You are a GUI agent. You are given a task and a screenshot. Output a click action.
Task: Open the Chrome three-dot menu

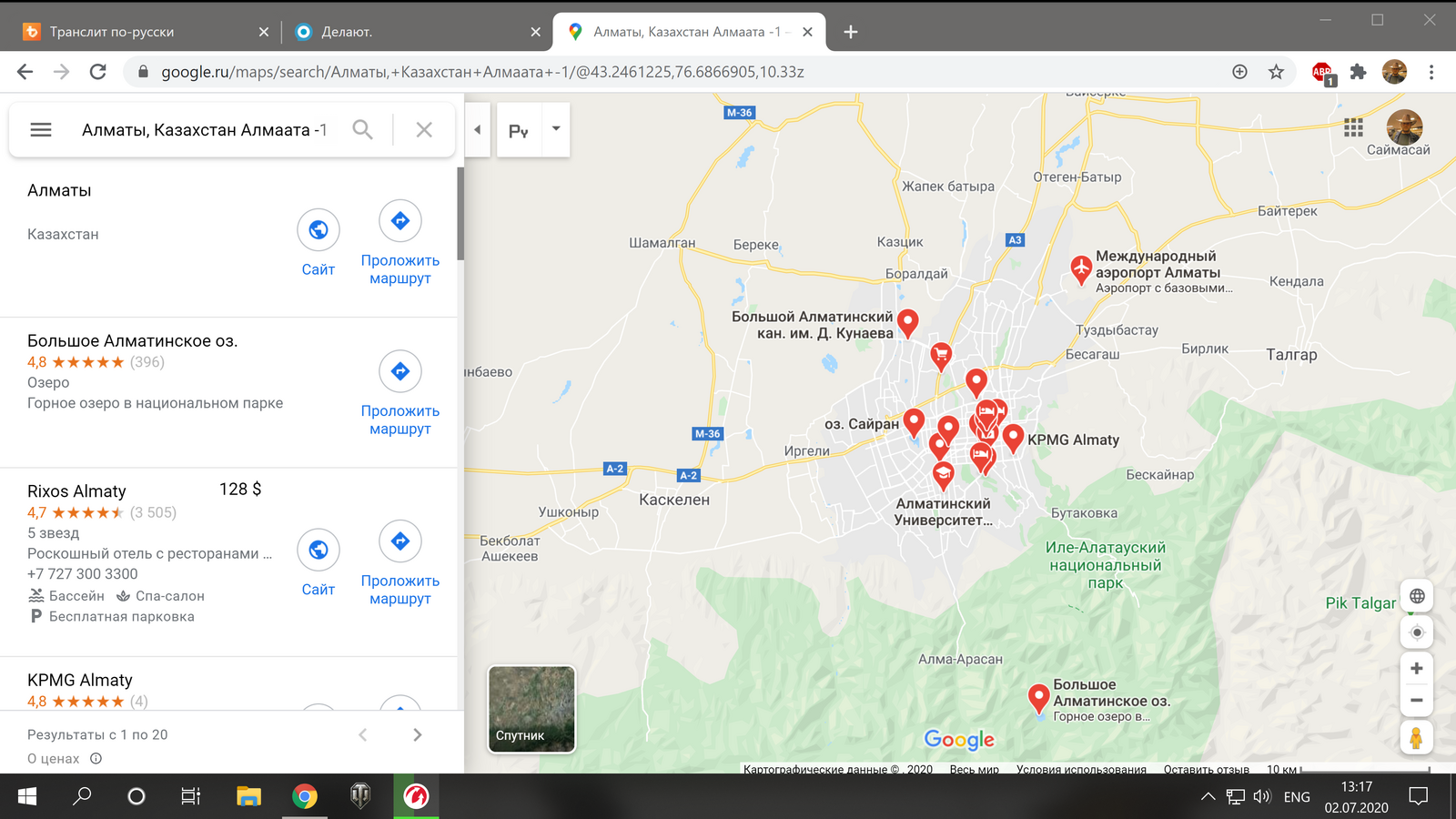pyautogui.click(x=1431, y=72)
